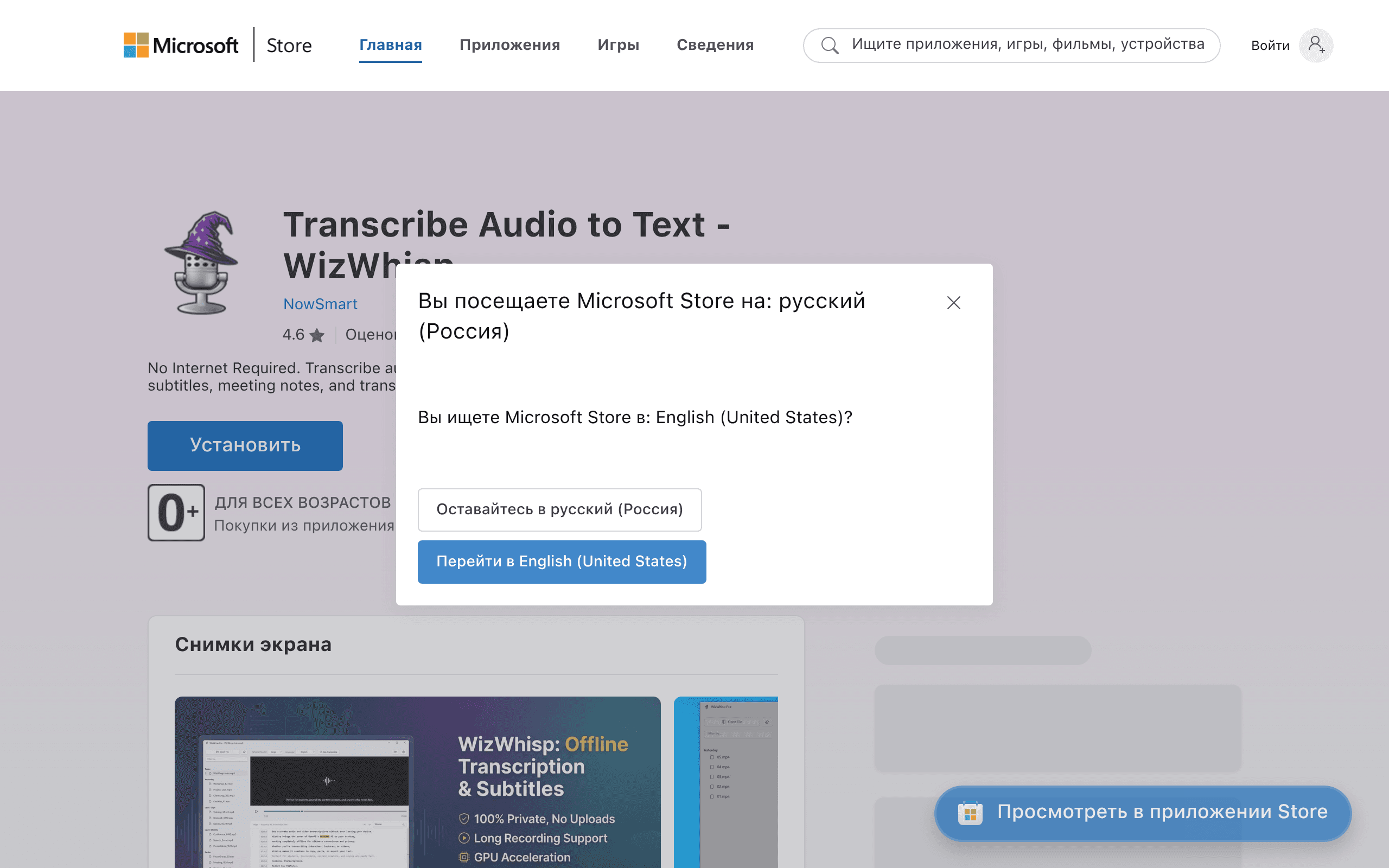Select Перейти в English (United States)

pyautogui.click(x=562, y=562)
